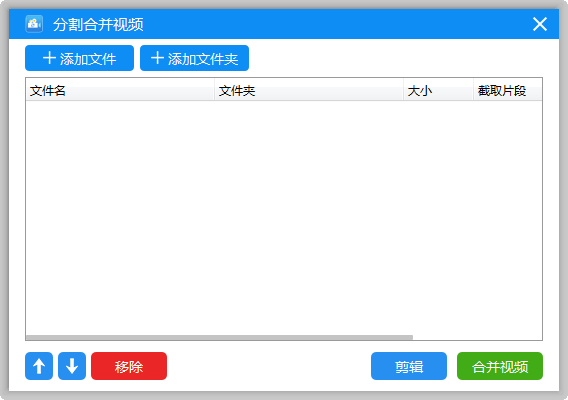This screenshot has width=568, height=400.
Task: Click the red 移除 button
Action: tap(129, 366)
